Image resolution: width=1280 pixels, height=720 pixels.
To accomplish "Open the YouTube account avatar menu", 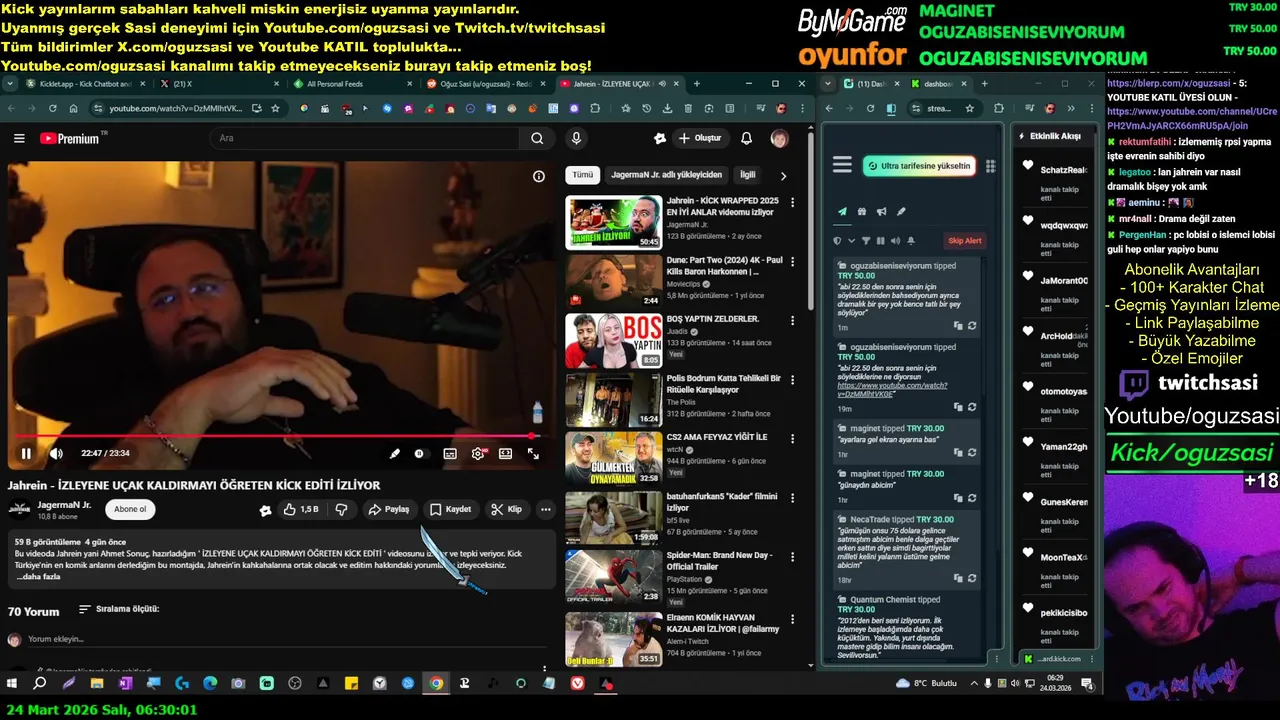I will point(779,138).
